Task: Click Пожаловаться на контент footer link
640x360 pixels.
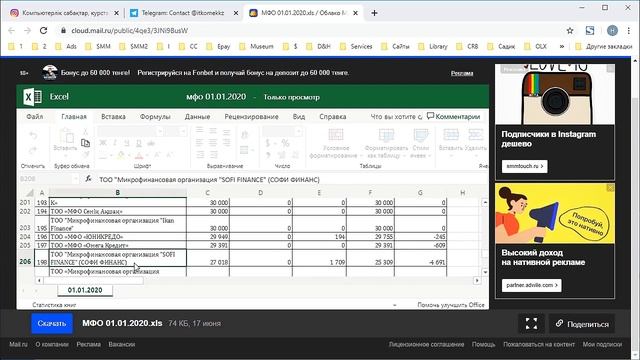Action: tap(539, 344)
